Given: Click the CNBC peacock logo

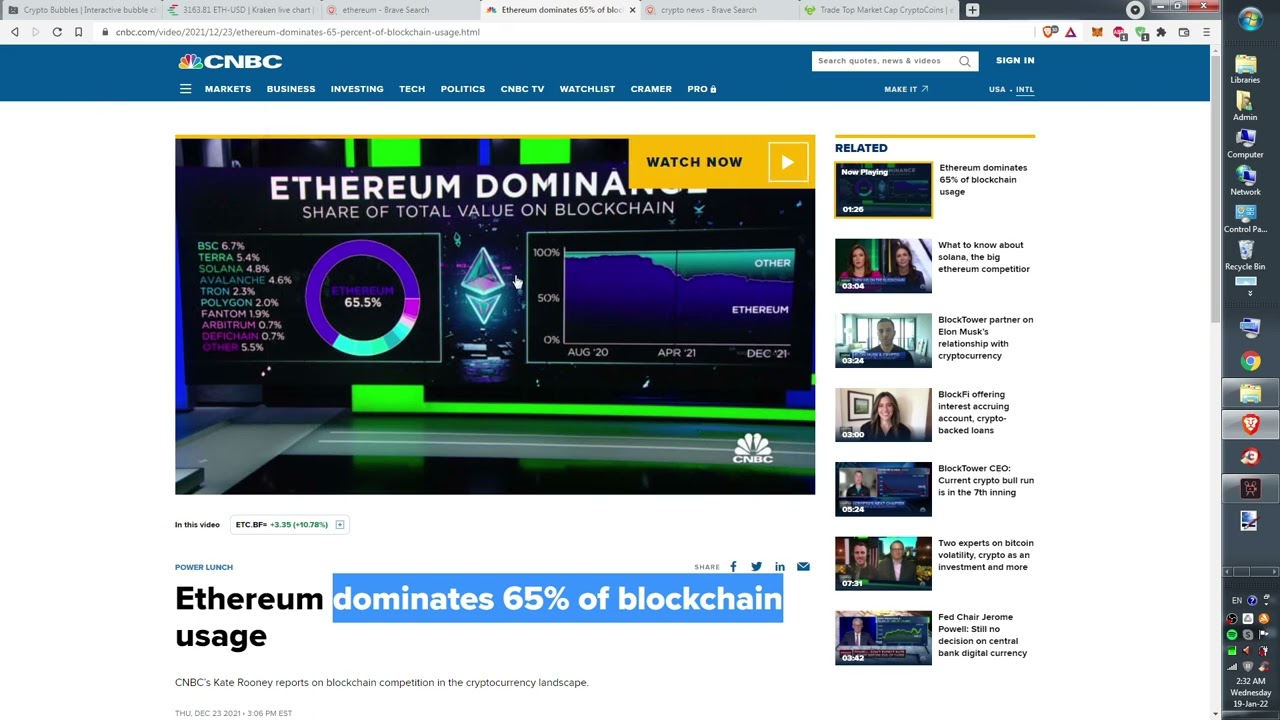Looking at the screenshot, I should click(230, 61).
